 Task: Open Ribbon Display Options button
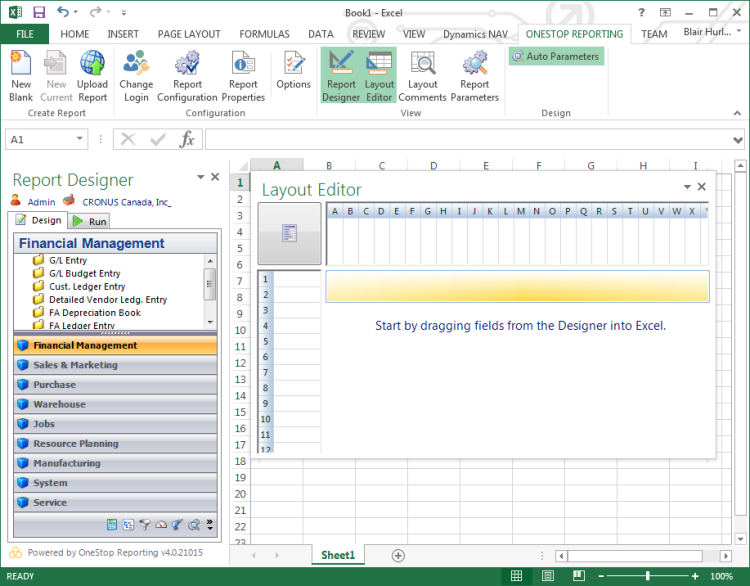click(x=665, y=12)
